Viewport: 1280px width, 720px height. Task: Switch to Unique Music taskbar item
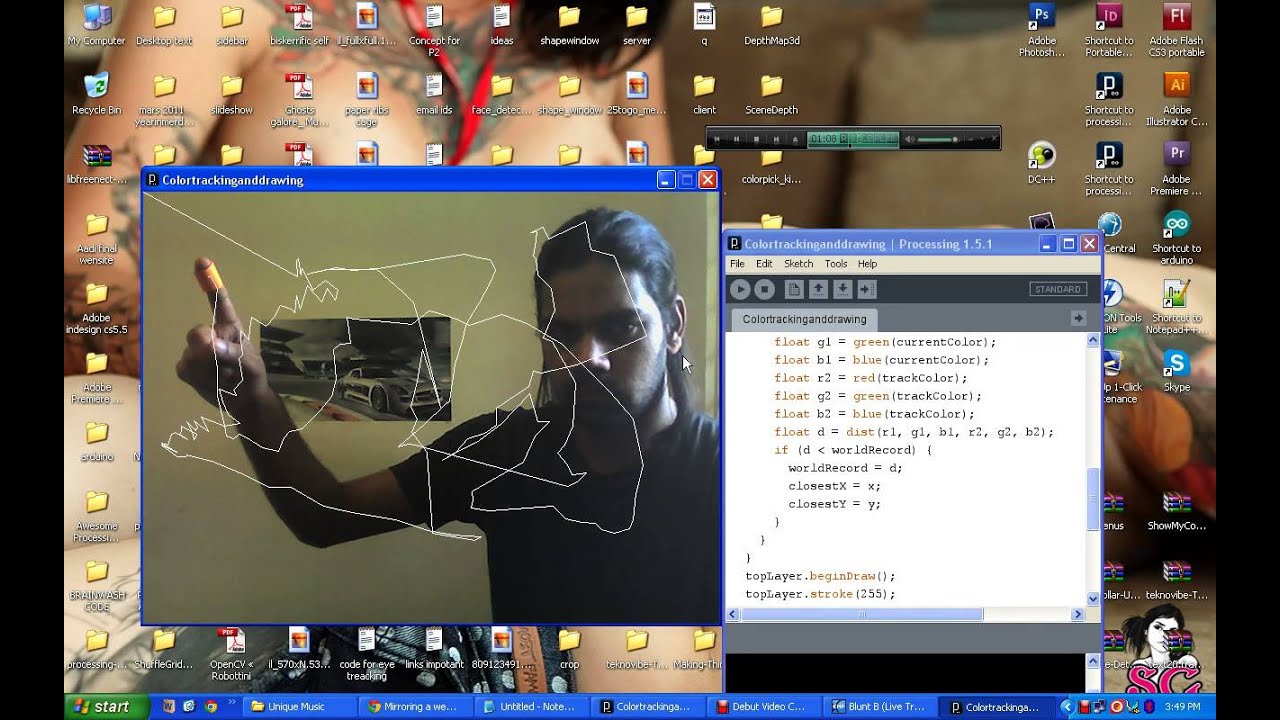299,706
